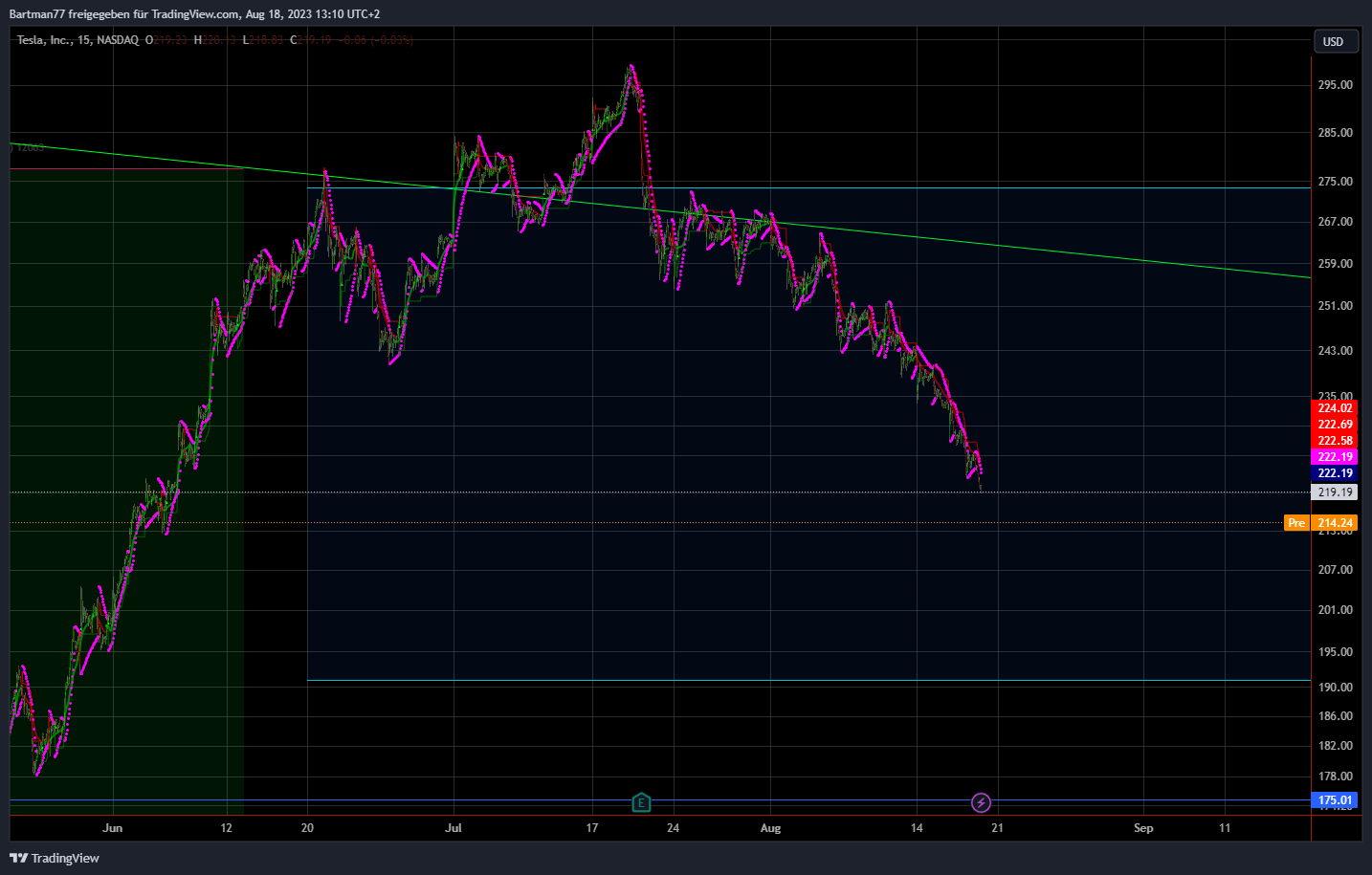
Task: Open the USD currency selector
Action: tap(1334, 41)
